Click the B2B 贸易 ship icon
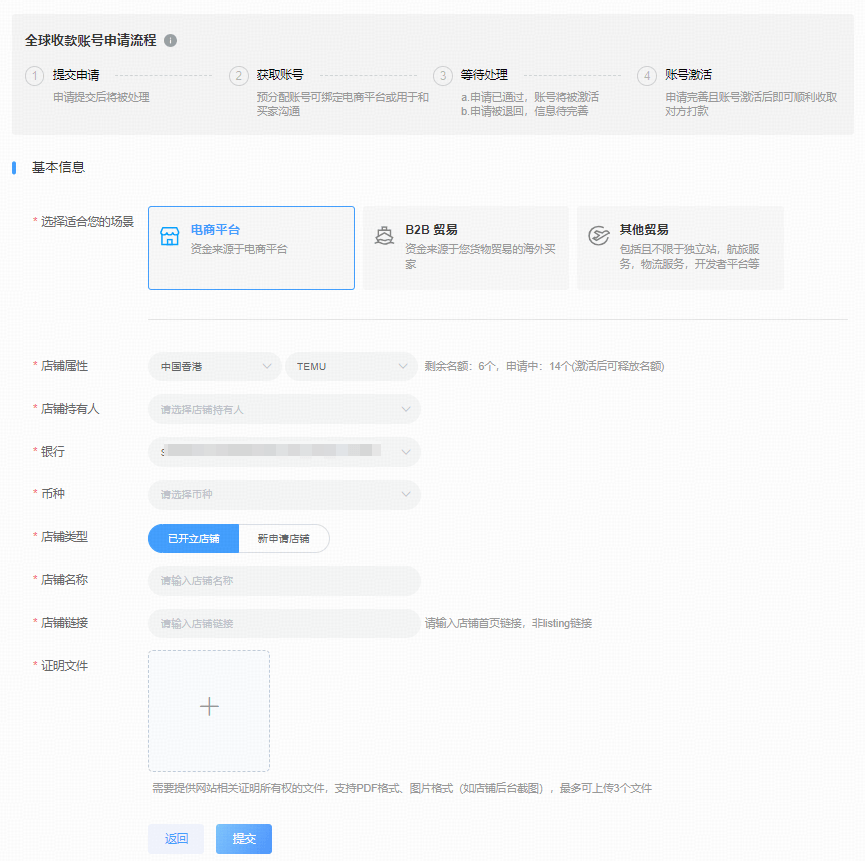This screenshot has width=865, height=861. pos(384,236)
